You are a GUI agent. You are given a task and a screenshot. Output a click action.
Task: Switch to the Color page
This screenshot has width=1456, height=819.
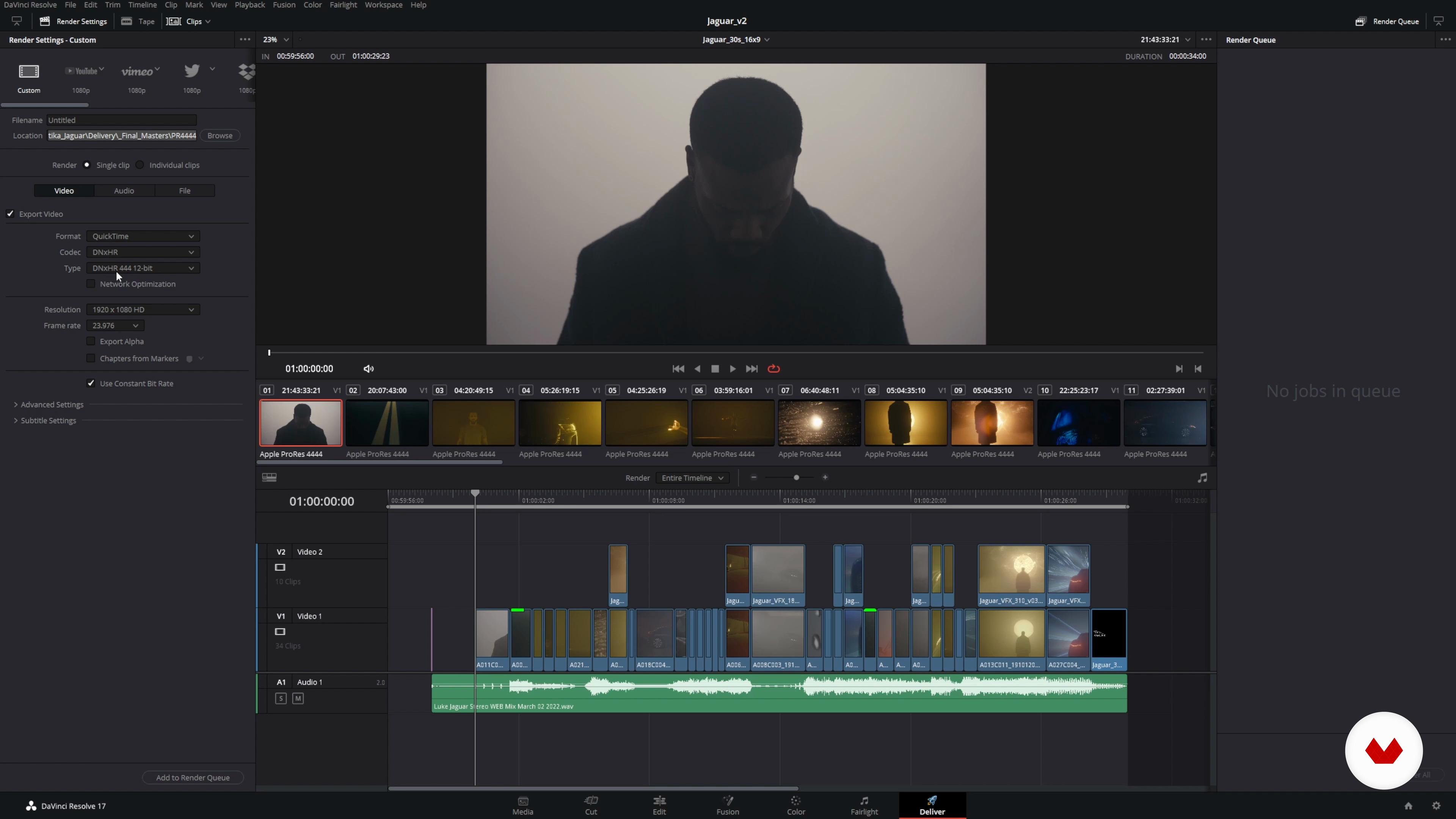(x=796, y=805)
